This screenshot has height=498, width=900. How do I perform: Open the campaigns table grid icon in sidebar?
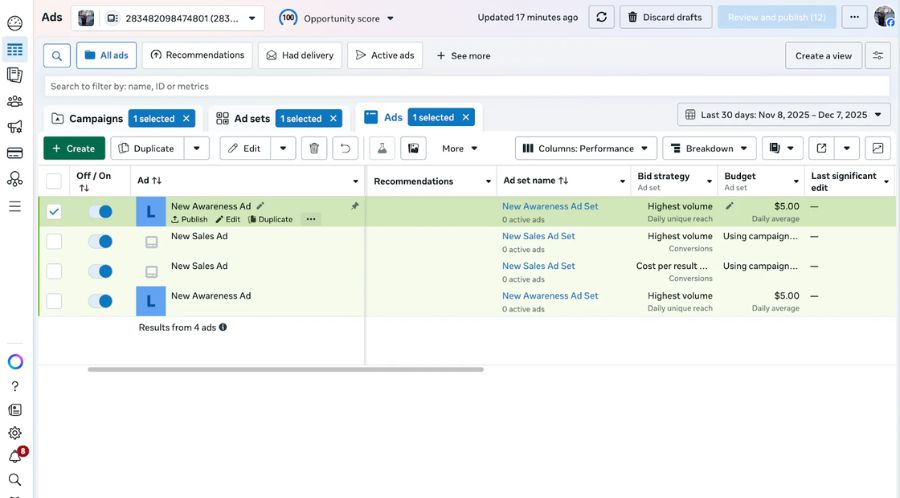15,50
